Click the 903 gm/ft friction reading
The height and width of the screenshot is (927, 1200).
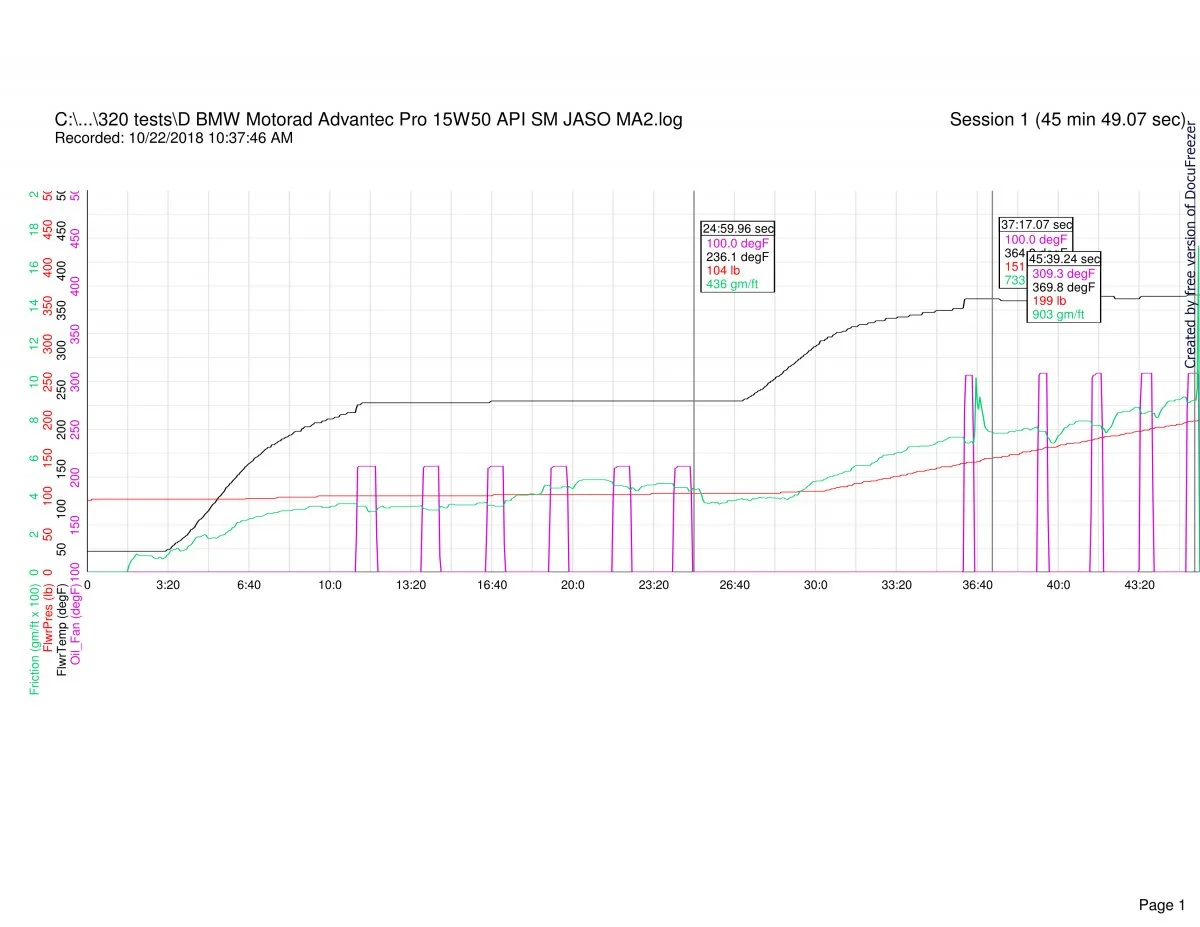point(1059,315)
